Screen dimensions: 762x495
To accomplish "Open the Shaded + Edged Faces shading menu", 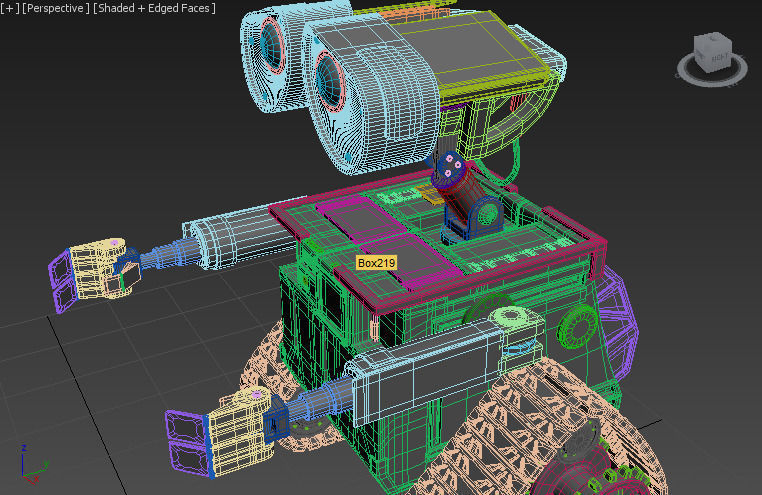I will [154, 8].
